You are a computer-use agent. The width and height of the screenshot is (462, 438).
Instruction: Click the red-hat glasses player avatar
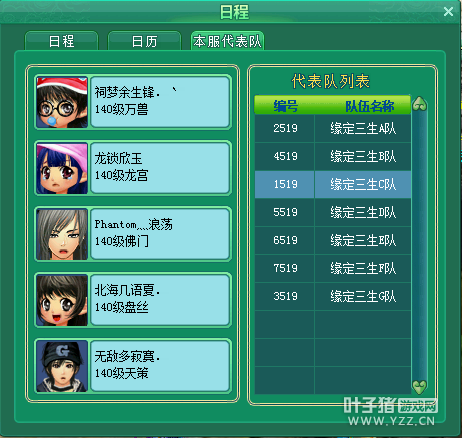(62, 102)
